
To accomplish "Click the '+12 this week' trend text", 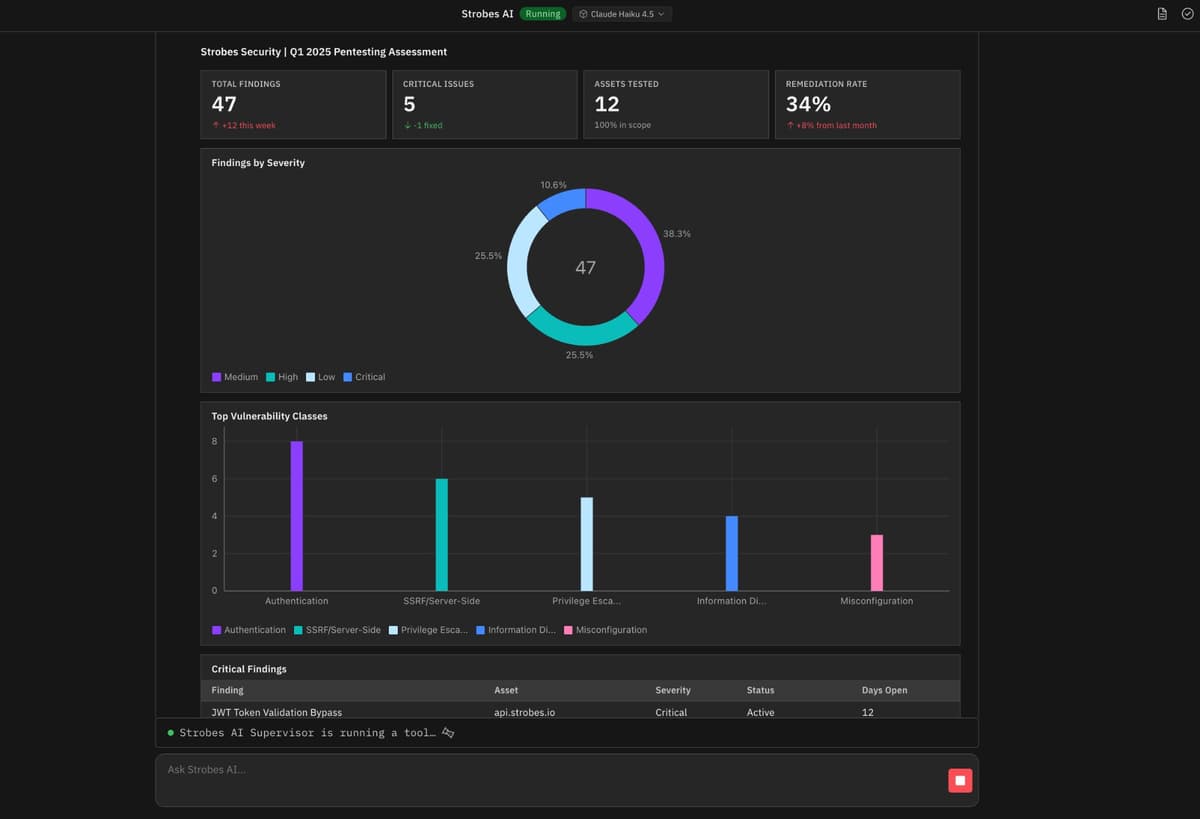I will (x=244, y=125).
